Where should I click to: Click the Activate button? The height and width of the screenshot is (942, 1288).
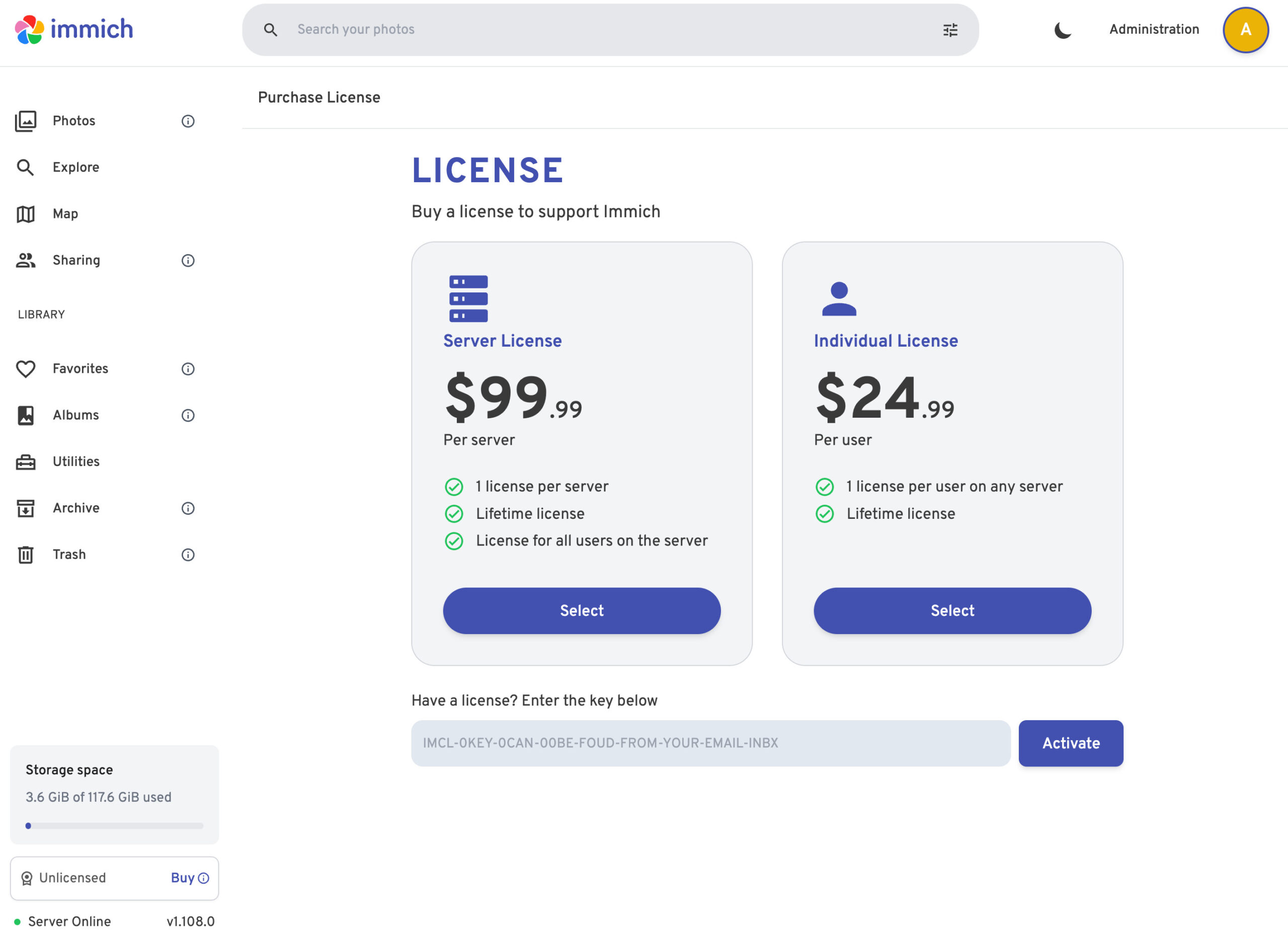click(x=1071, y=743)
